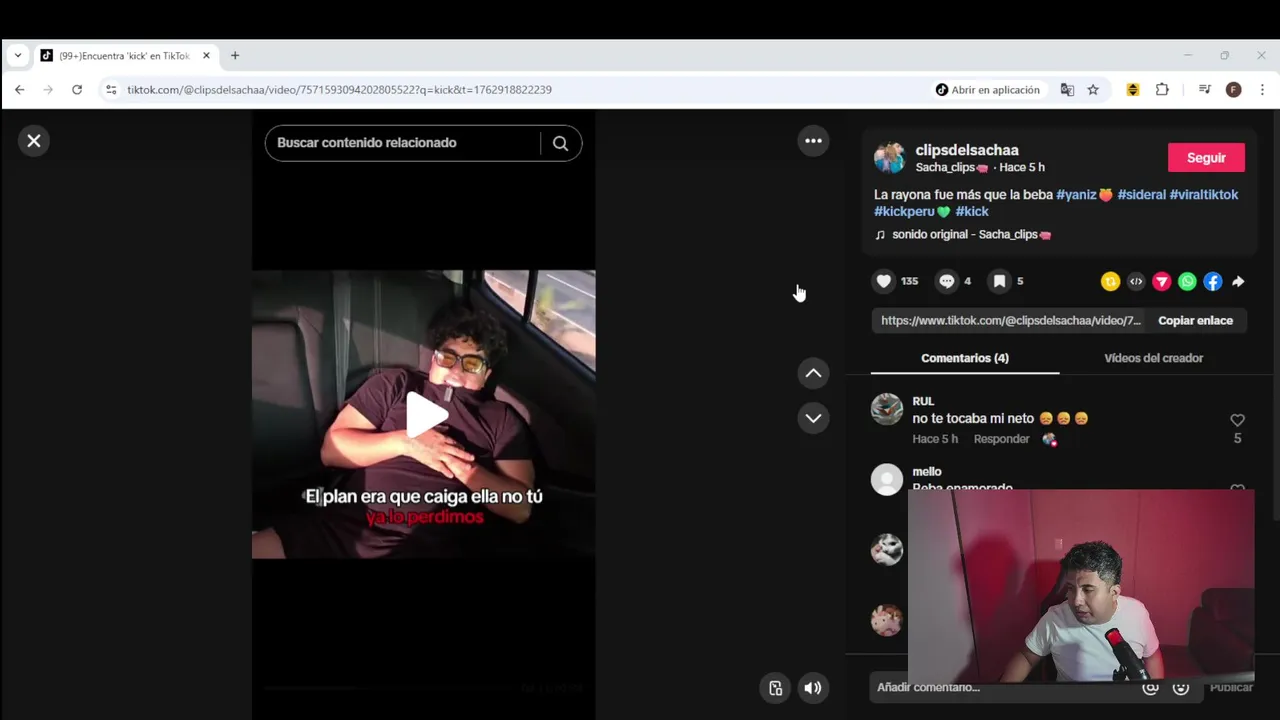The height and width of the screenshot is (720, 1280).
Task: Bookmark this page with star icon
Action: click(x=1093, y=90)
